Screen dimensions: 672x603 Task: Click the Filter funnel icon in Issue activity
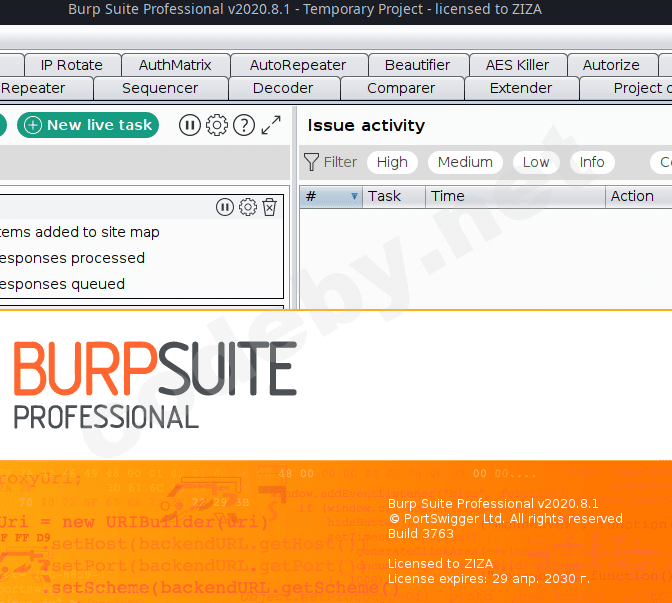click(312, 162)
